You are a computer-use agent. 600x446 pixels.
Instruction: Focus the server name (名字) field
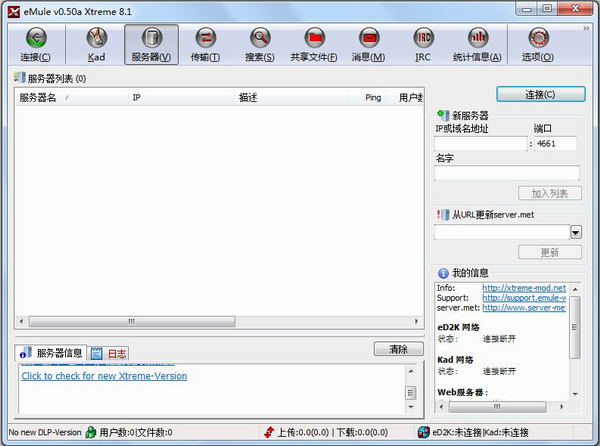[x=507, y=173]
